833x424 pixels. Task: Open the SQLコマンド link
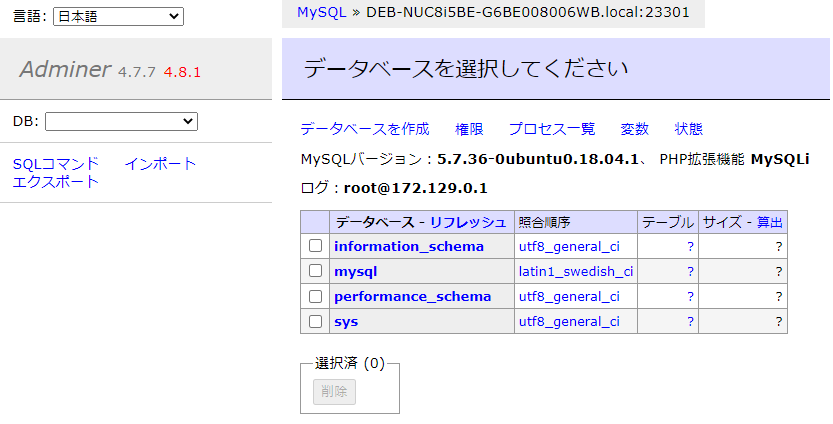56,164
